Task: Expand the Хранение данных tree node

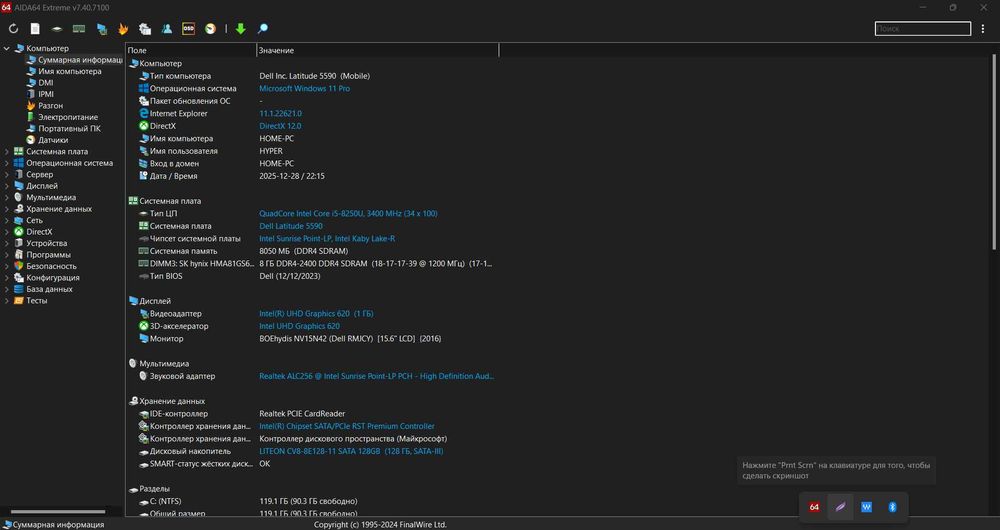Action: click(x=7, y=209)
